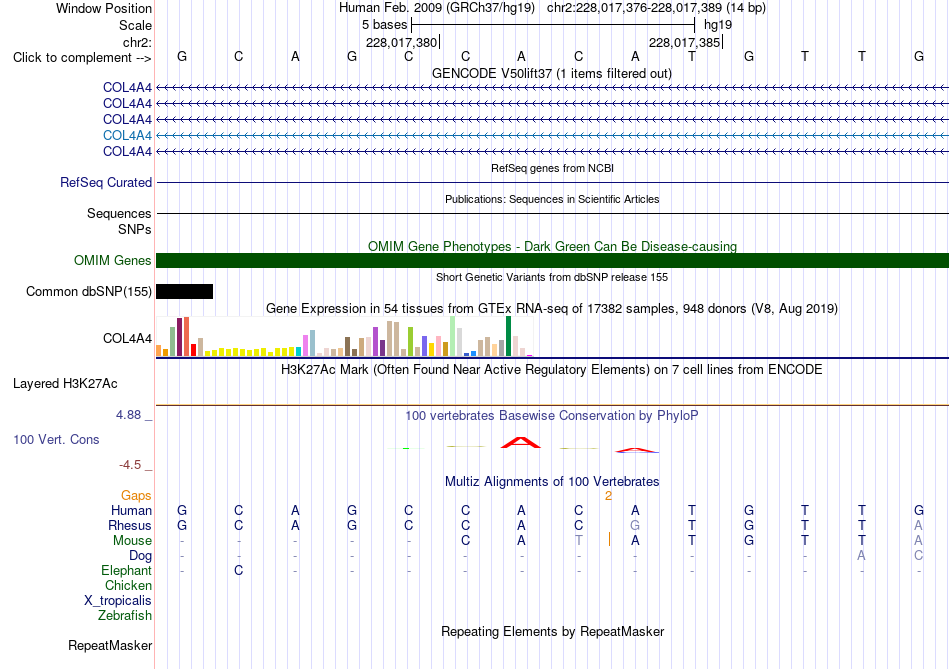Click the GTEx Gene Expression track title
Screen dimensions: 950x669
[552, 308]
